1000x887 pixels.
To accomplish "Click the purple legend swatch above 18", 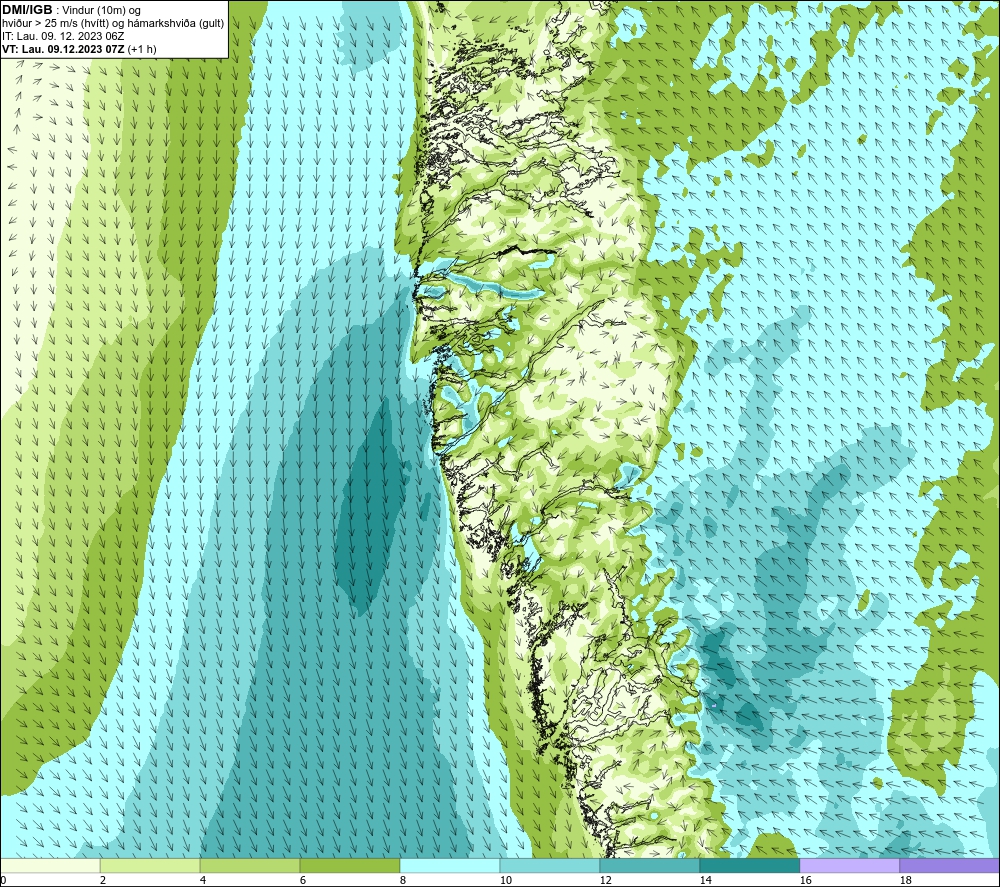I will [x=949, y=865].
